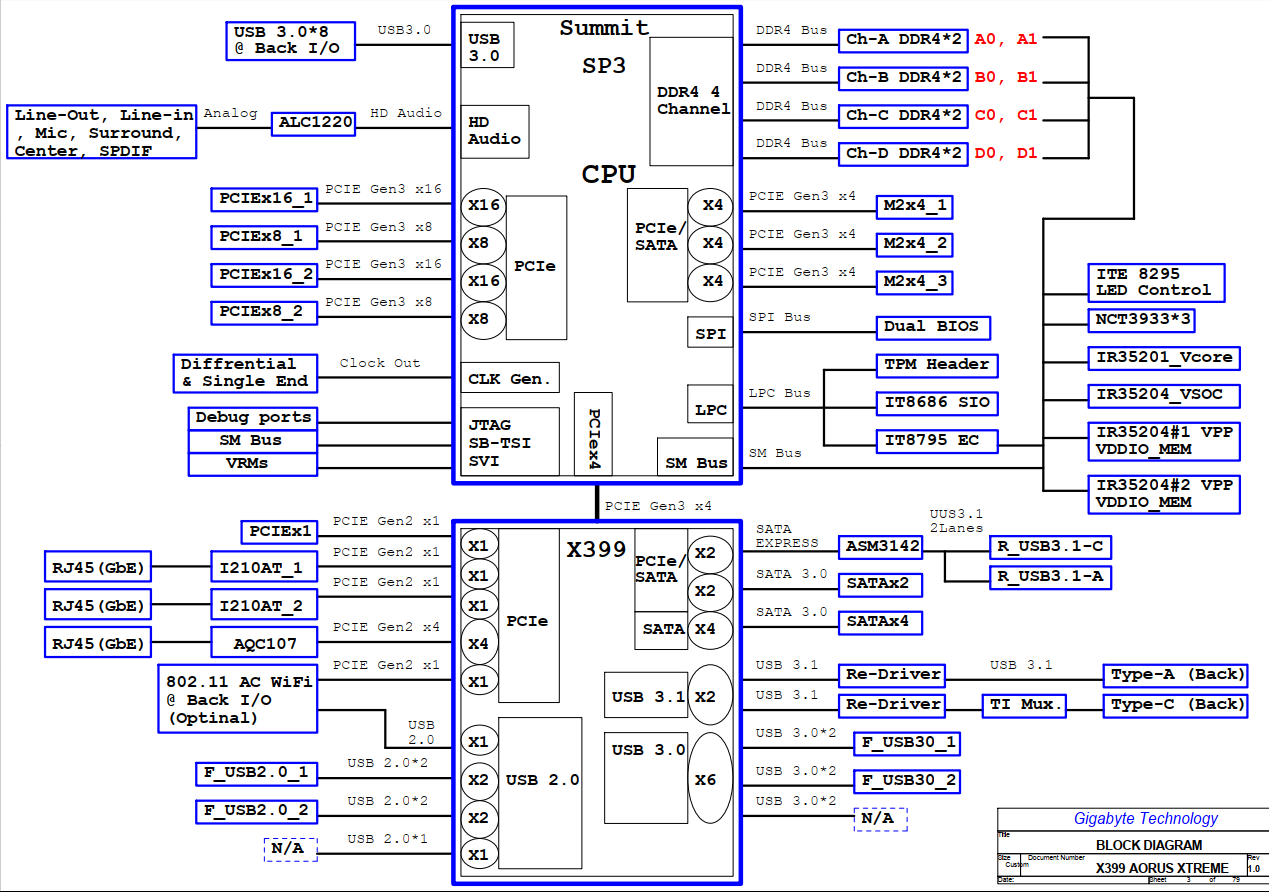This screenshot has width=1269, height=892.
Task: Select the PCIEx8_1 slot block
Action: coord(265,237)
